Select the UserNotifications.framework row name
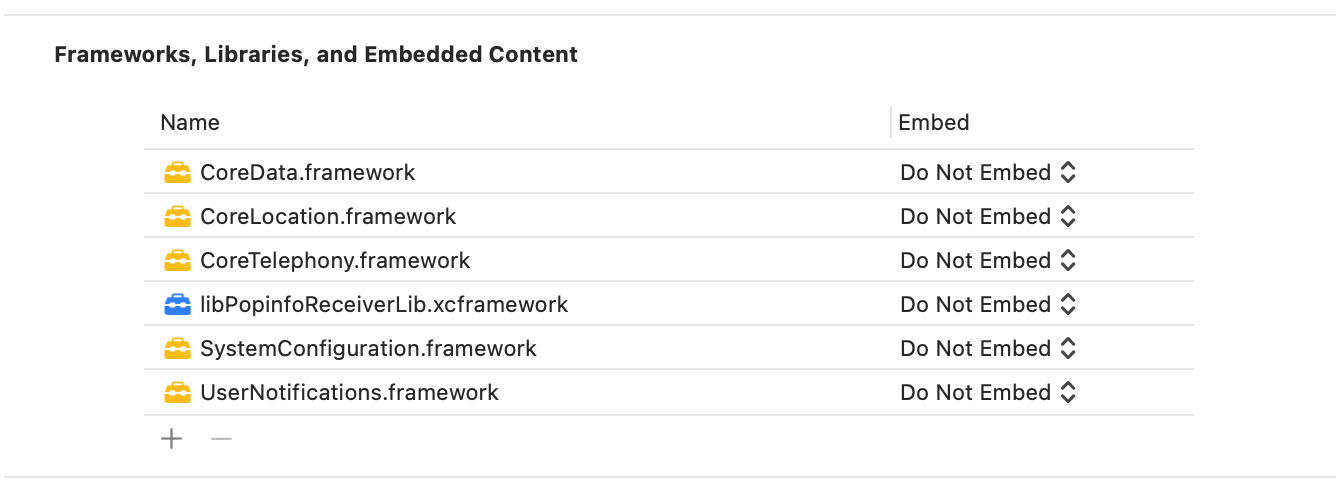 click(349, 393)
